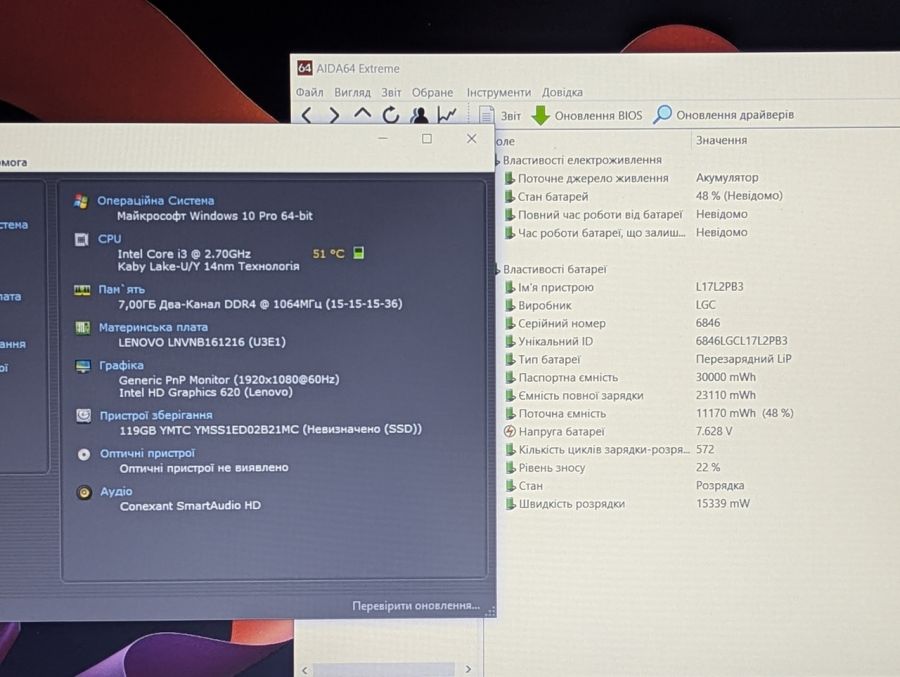Select the Паспортна ємність row
The width and height of the screenshot is (900, 677).
pos(630,377)
